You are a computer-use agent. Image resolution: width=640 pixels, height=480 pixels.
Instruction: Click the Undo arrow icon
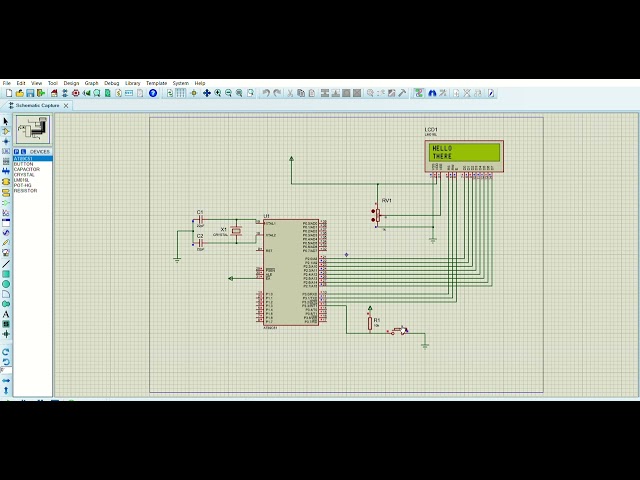coord(266,93)
